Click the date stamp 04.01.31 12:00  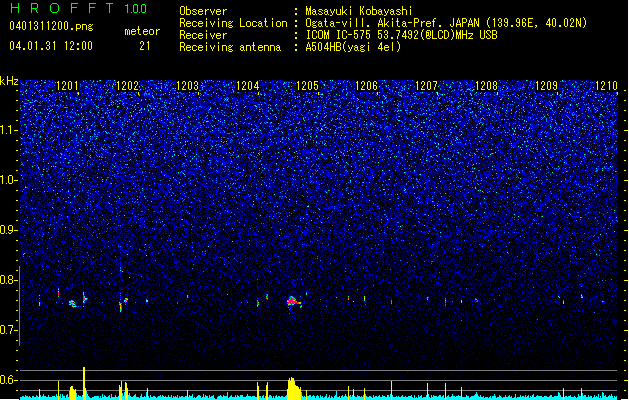coord(51,46)
